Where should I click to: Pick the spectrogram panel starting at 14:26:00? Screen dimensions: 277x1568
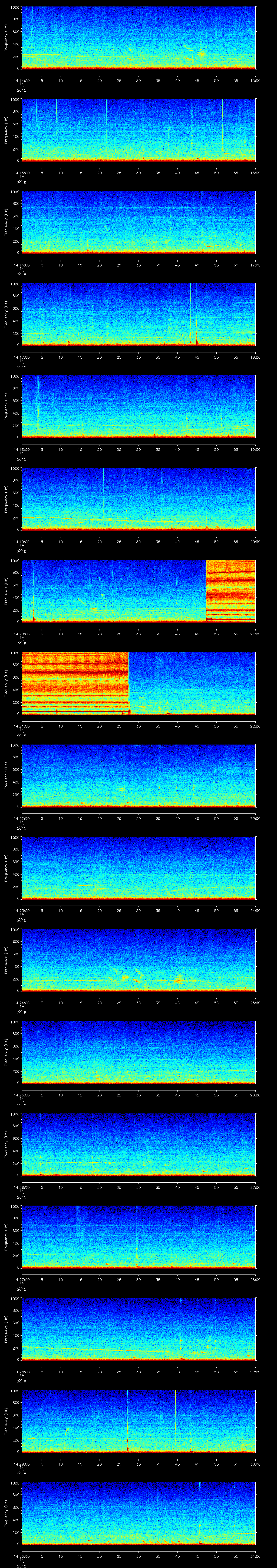tap(138, 1144)
